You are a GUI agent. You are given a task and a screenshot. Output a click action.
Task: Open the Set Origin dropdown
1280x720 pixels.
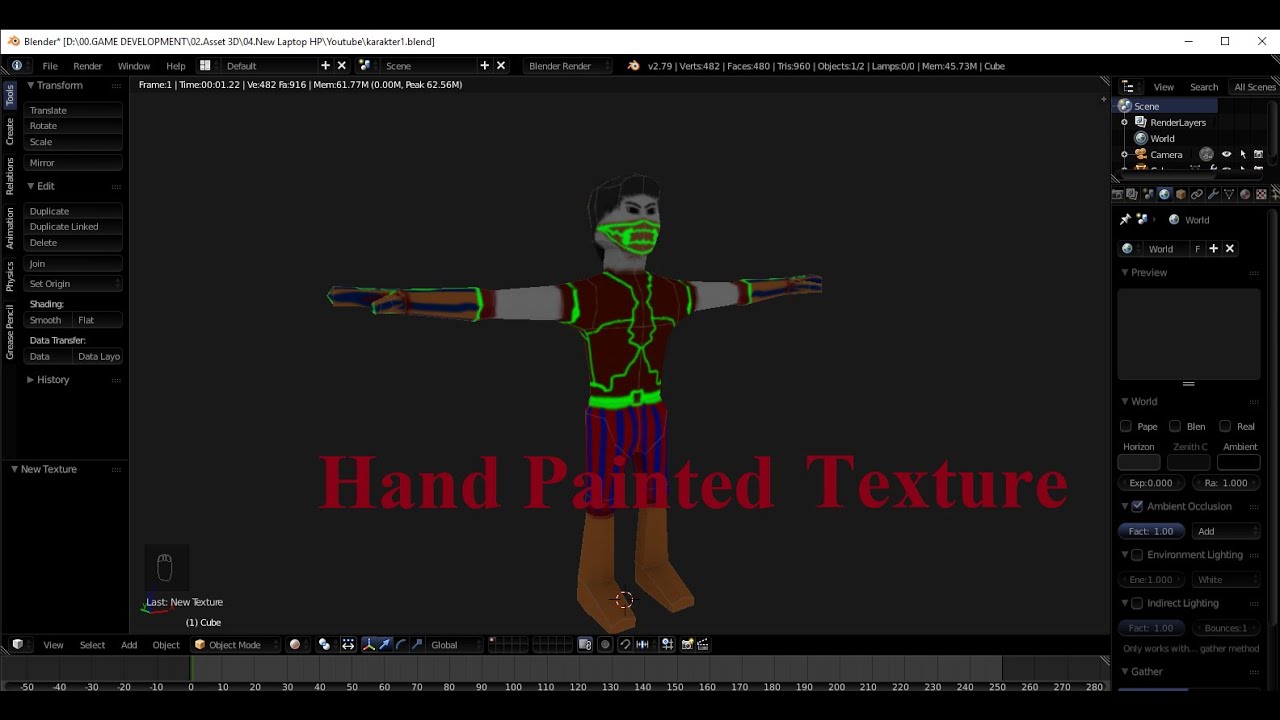[x=73, y=284]
